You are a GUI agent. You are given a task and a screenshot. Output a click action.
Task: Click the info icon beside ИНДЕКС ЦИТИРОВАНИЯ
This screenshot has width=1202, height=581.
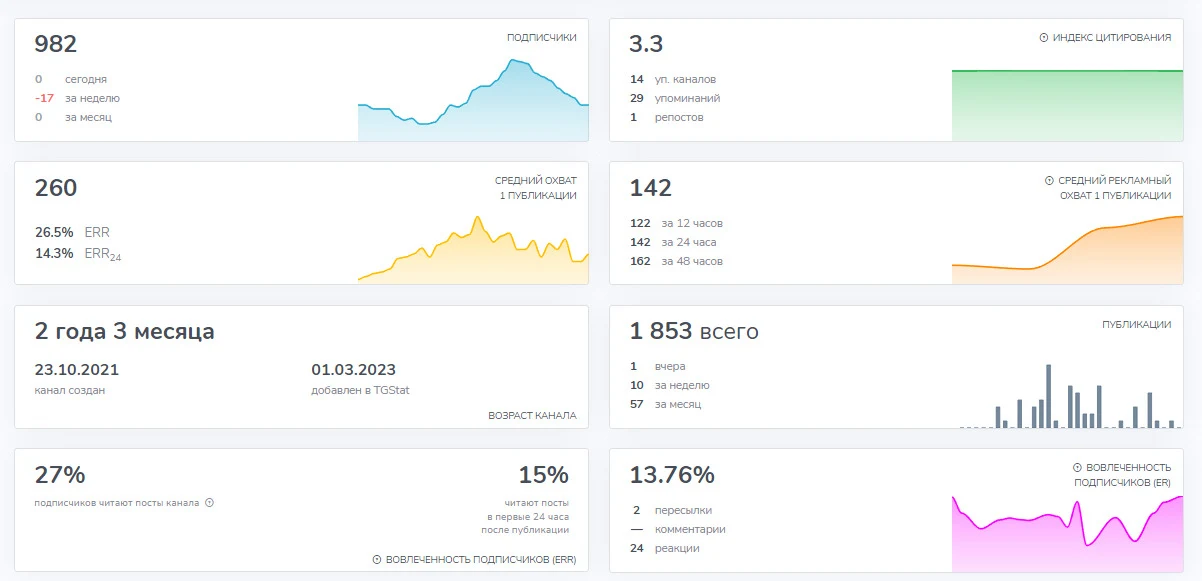point(1044,37)
